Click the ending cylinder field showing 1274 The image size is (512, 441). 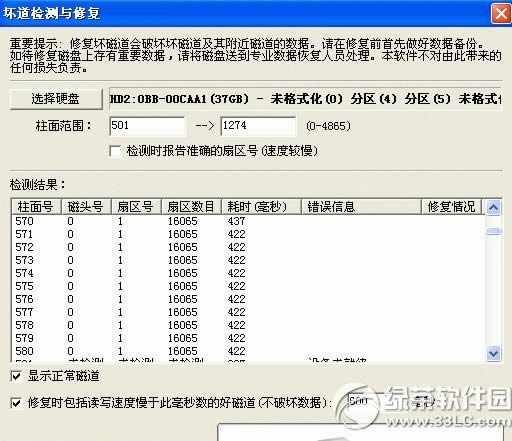pos(258,126)
